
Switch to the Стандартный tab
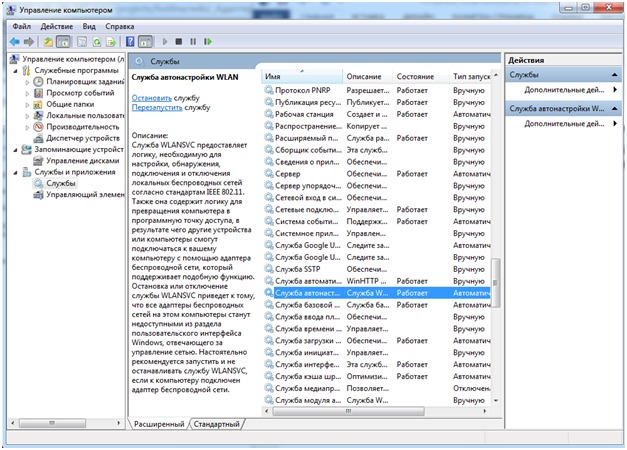[x=217, y=424]
